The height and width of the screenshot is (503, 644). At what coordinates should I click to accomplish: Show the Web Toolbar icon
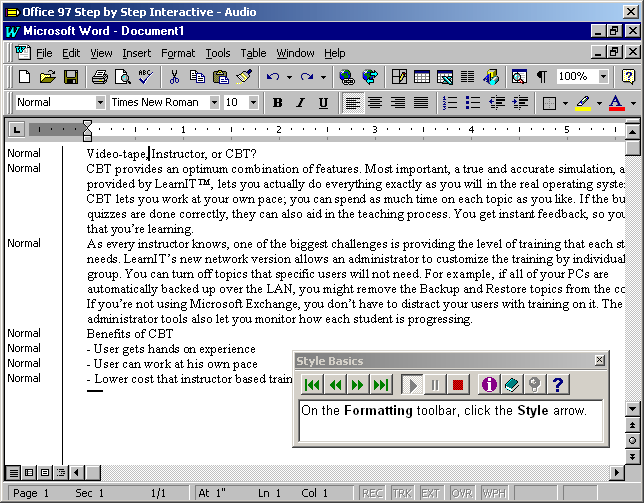[370, 77]
